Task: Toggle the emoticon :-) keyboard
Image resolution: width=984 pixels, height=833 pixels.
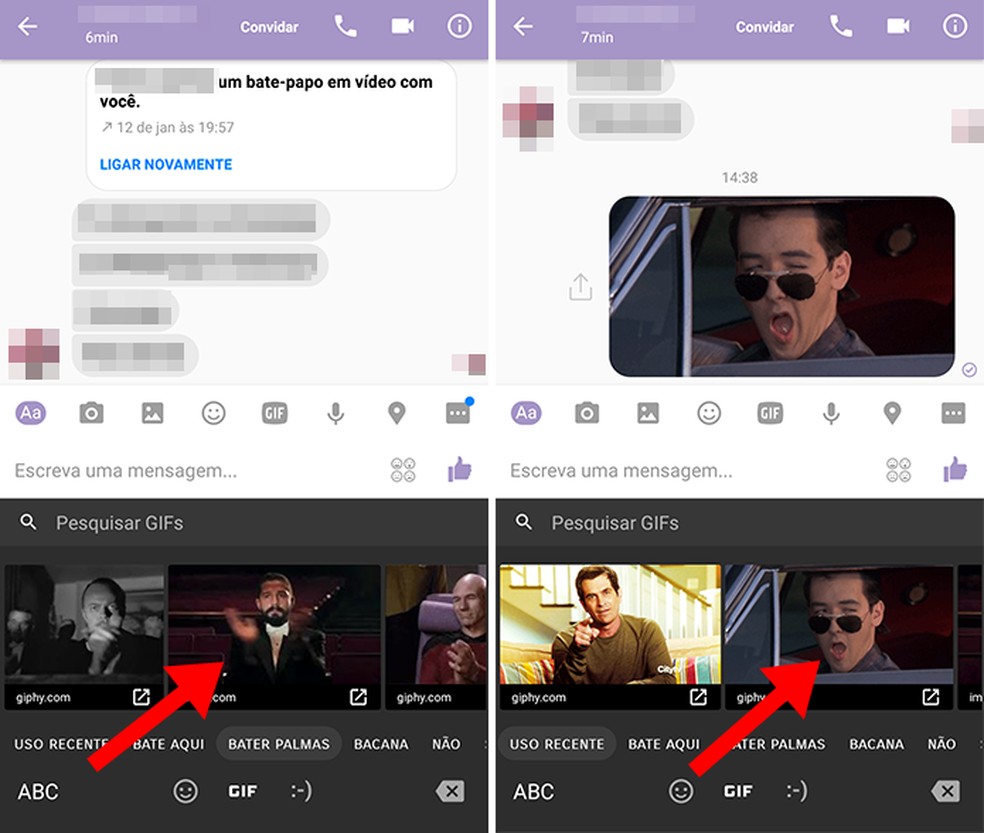Action: (x=301, y=791)
